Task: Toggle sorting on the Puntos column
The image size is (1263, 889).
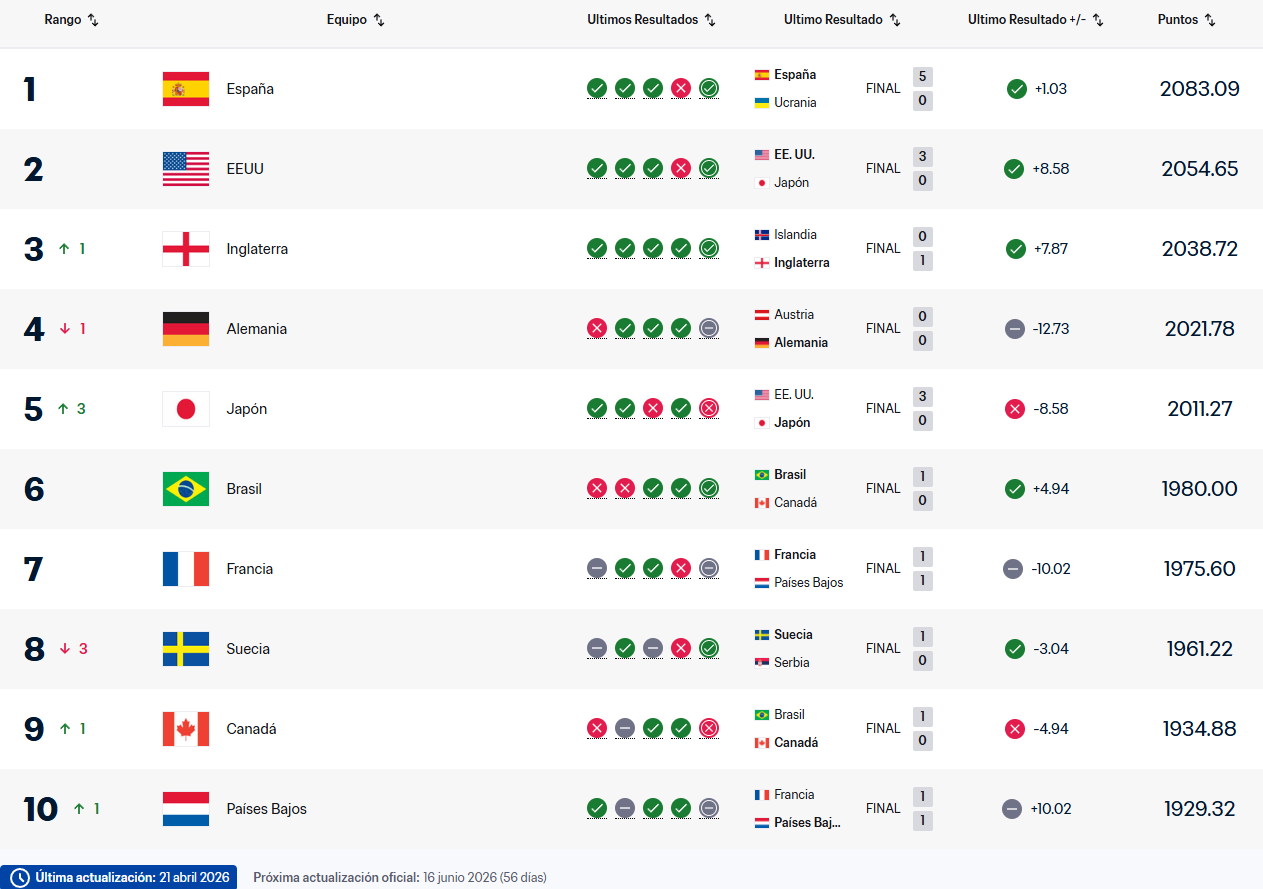Action: [1211, 19]
